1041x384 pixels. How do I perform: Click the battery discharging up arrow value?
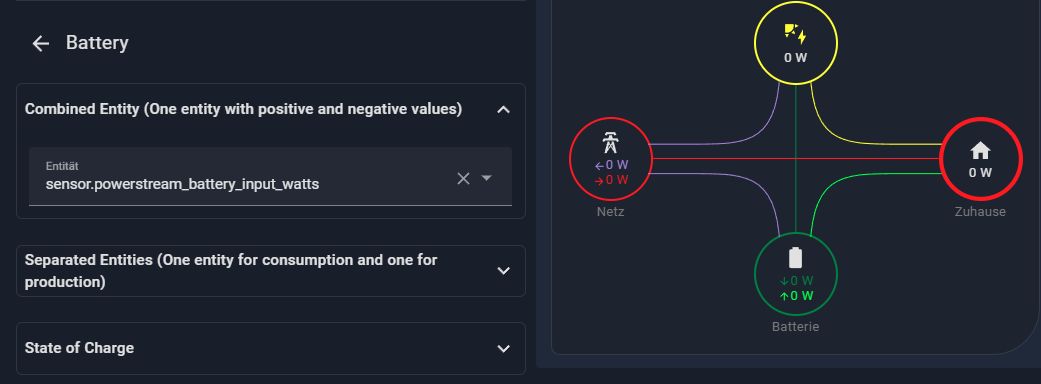click(796, 296)
